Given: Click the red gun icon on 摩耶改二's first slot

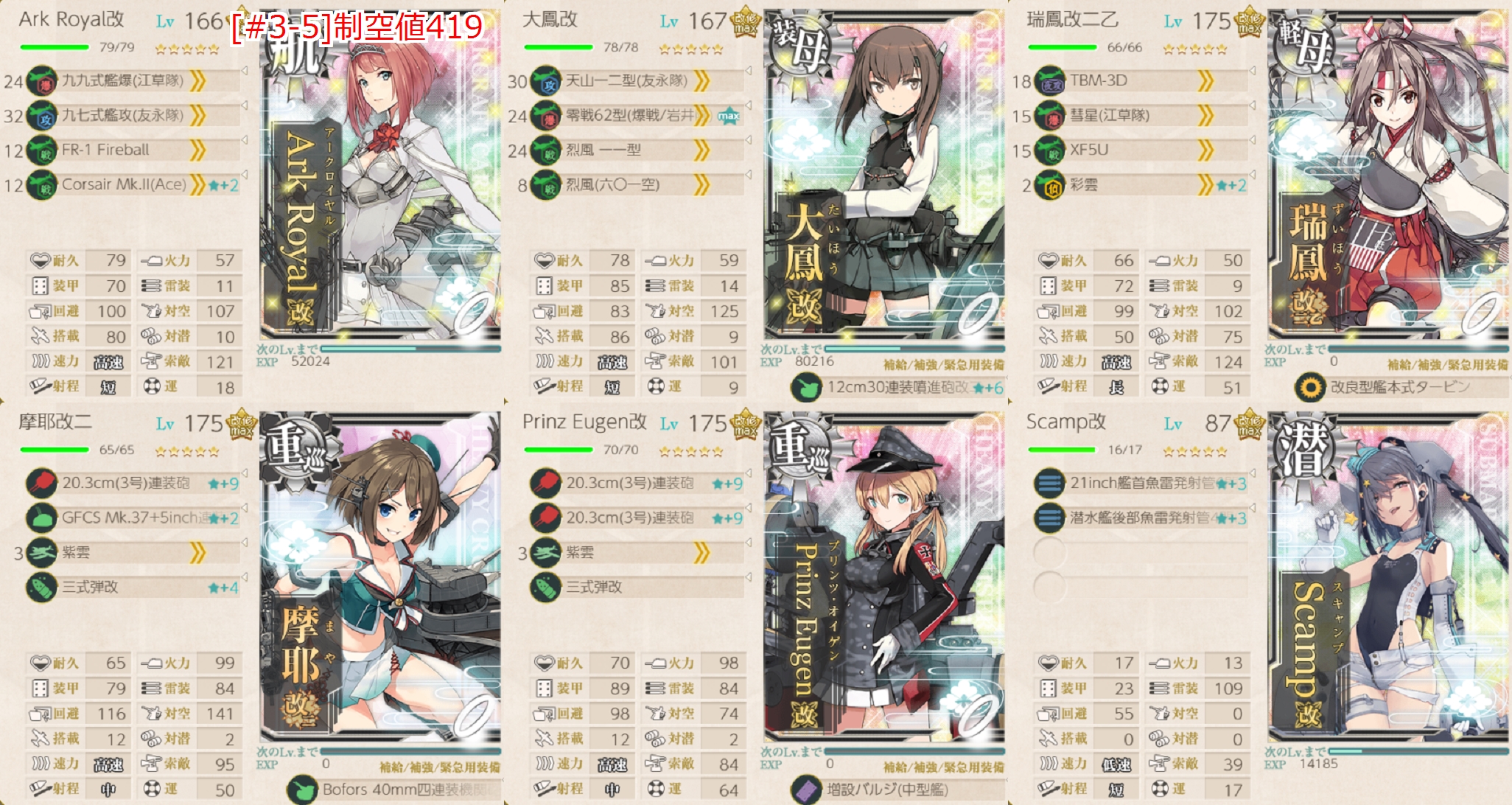Looking at the screenshot, I should point(42,484).
